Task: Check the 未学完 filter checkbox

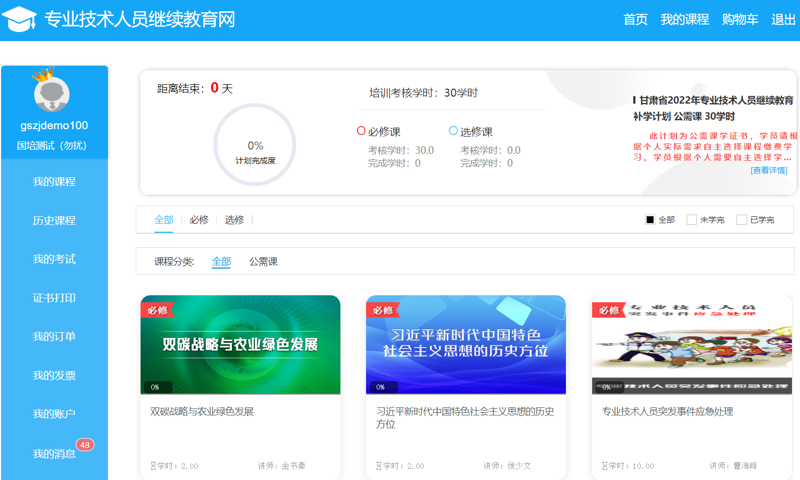Action: point(691,220)
